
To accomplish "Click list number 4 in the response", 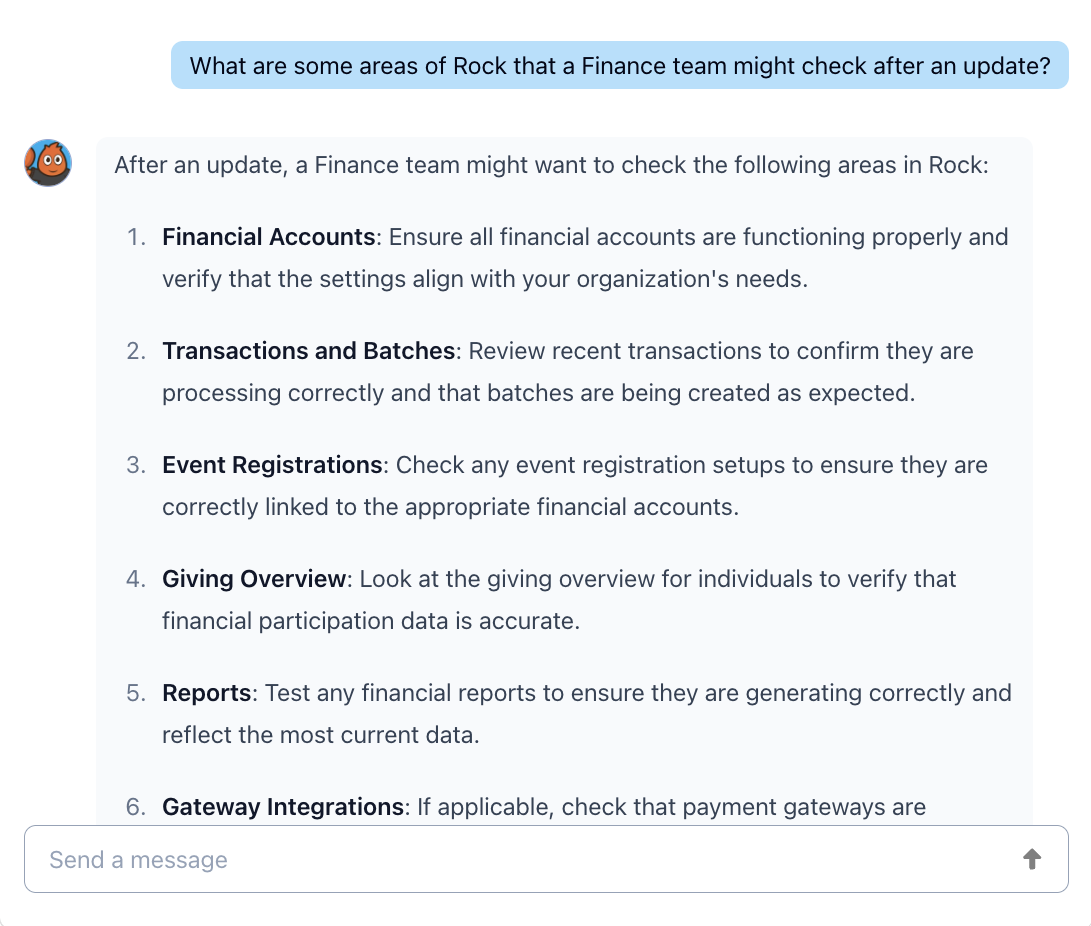I will (136, 579).
